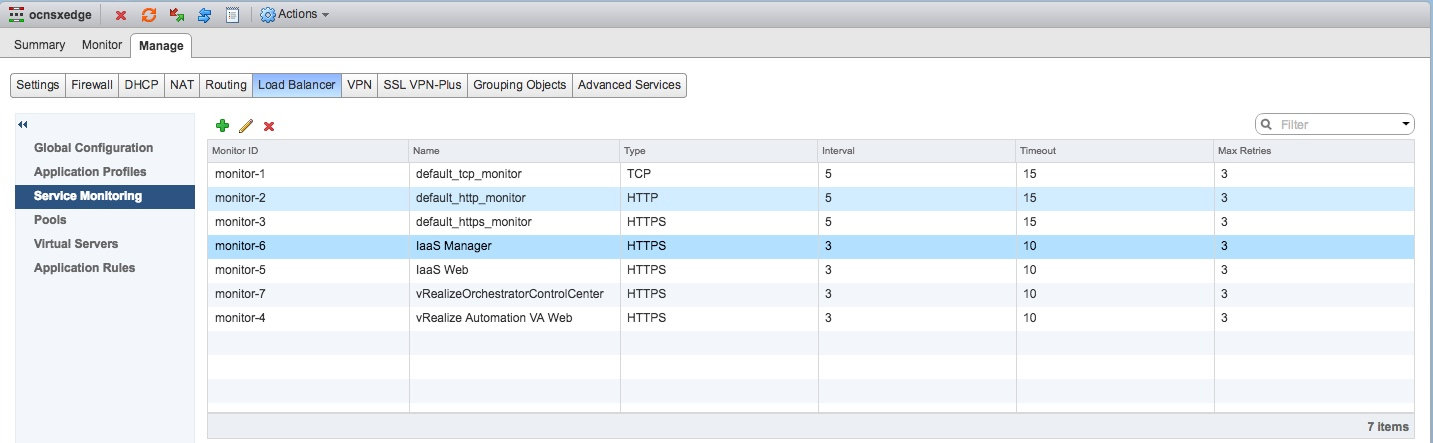Click the orange refresh icon in top toolbar
The height and width of the screenshot is (443, 1433).
coord(149,15)
